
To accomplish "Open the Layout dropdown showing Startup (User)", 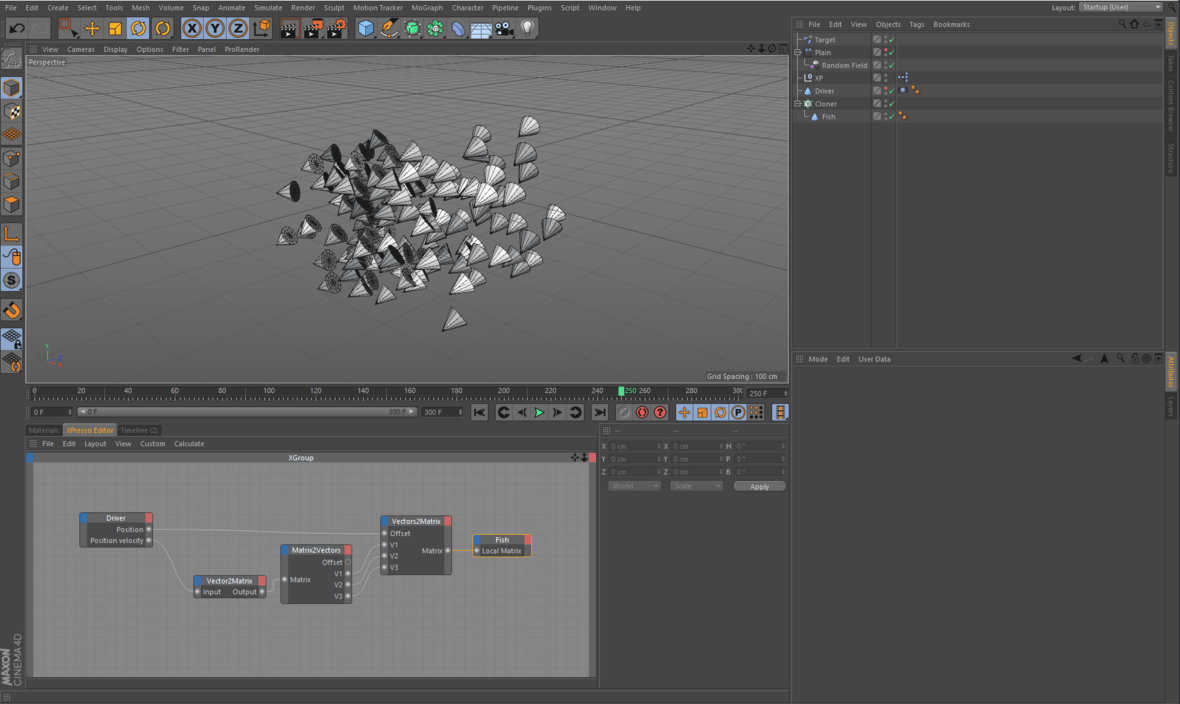I will click(x=1122, y=7).
